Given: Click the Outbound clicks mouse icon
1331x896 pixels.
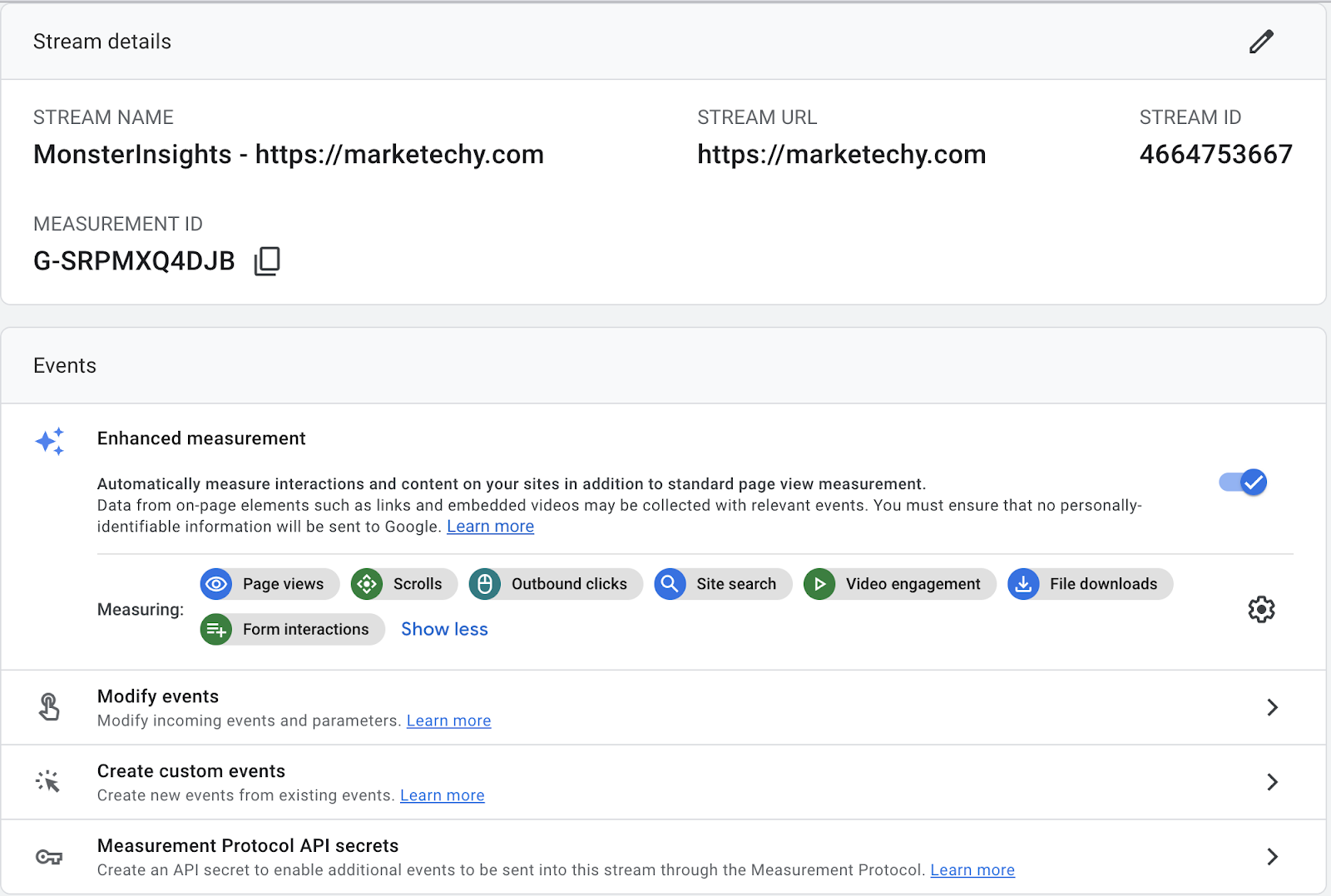Looking at the screenshot, I should (485, 584).
